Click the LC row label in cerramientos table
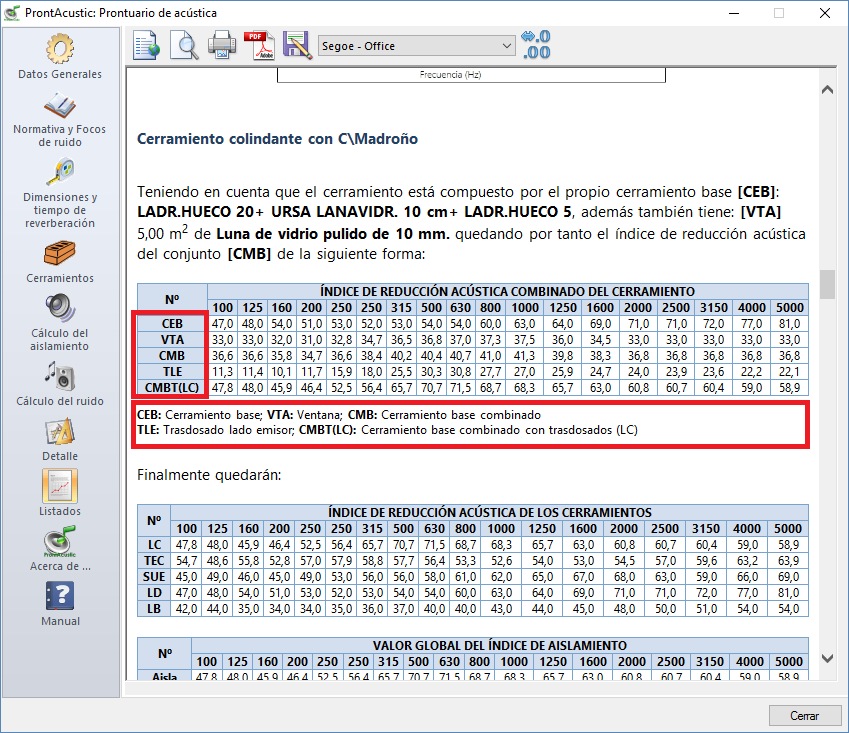849x733 pixels. tap(154, 545)
